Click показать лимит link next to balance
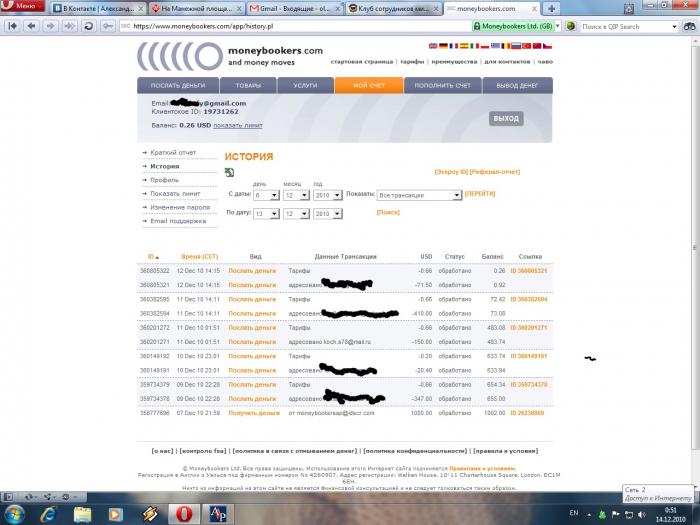Image resolution: width=700 pixels, height=525 pixels. coord(238,125)
